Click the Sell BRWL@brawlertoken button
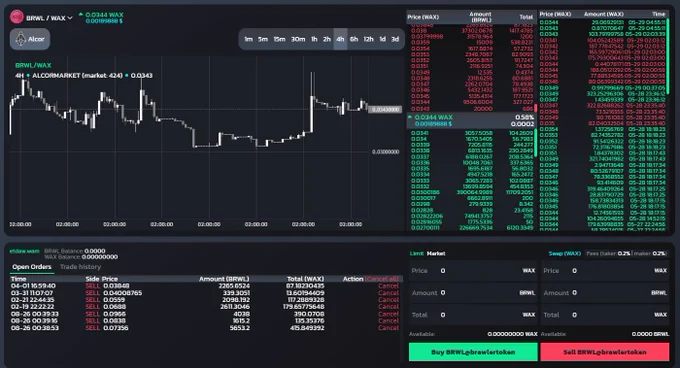 tap(605, 352)
